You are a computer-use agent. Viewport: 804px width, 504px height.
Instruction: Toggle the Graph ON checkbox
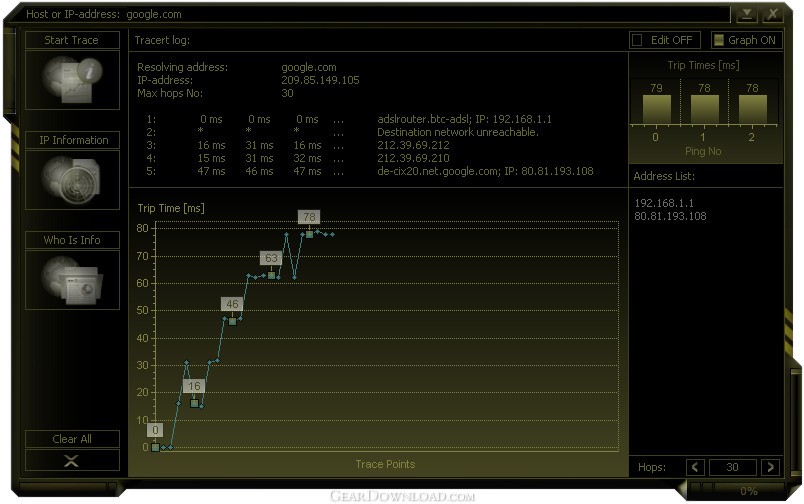(x=719, y=40)
